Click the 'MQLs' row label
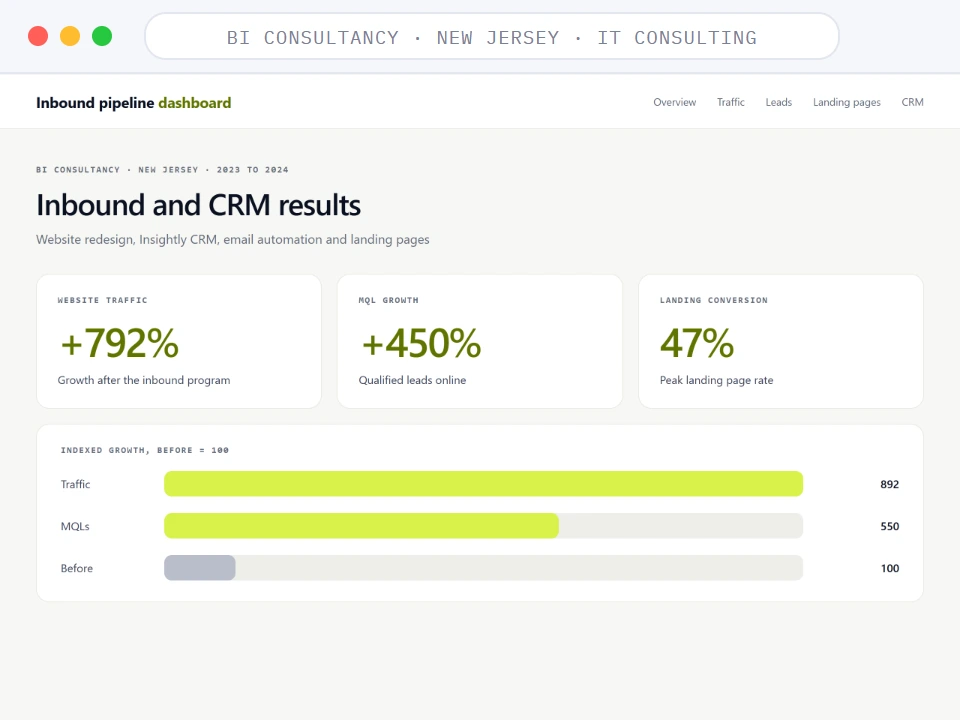Viewport: 960px width, 720px height. pyautogui.click(x=75, y=526)
